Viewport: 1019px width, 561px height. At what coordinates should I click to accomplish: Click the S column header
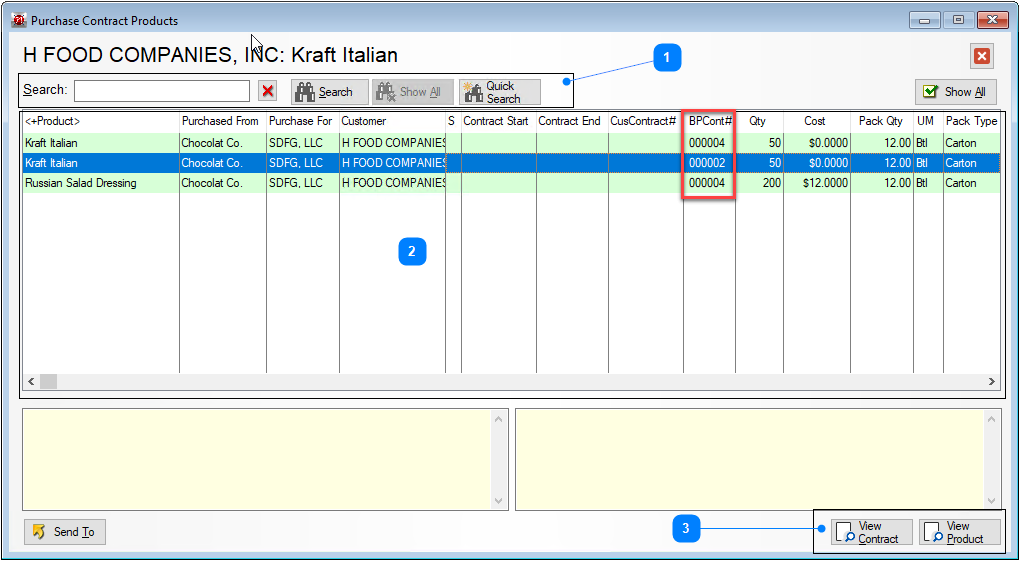coord(454,121)
